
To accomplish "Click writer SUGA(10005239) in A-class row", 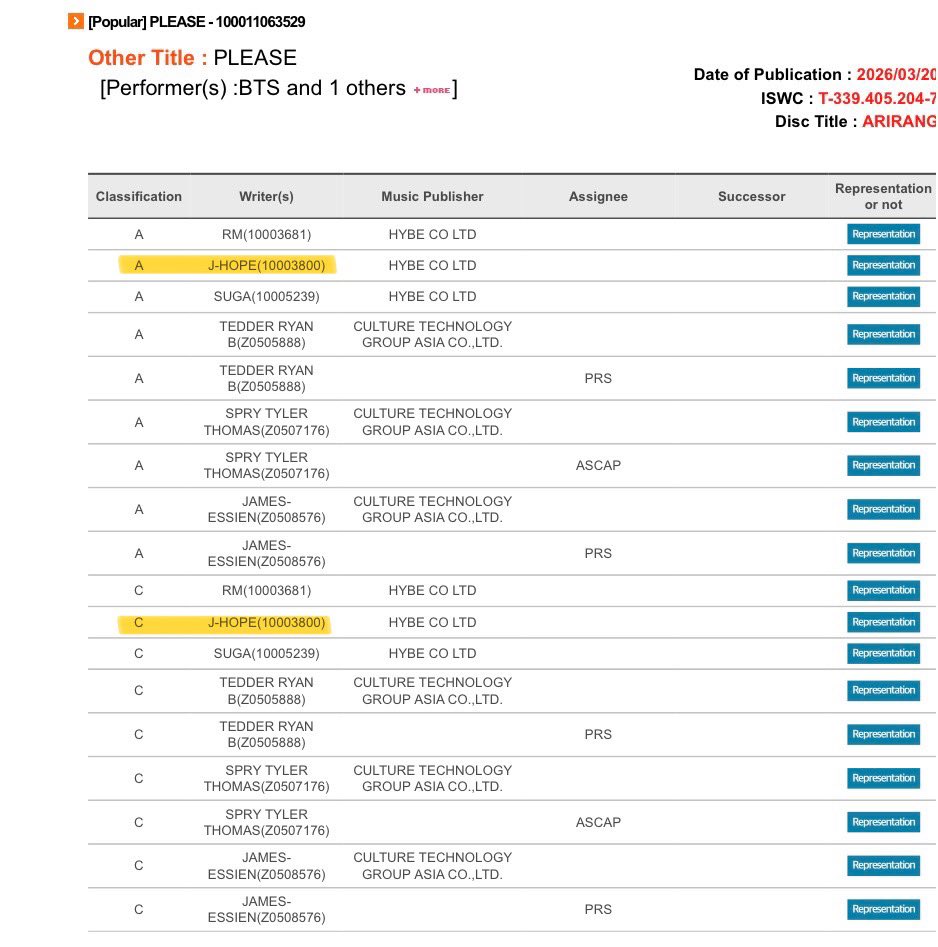I will [x=266, y=297].
